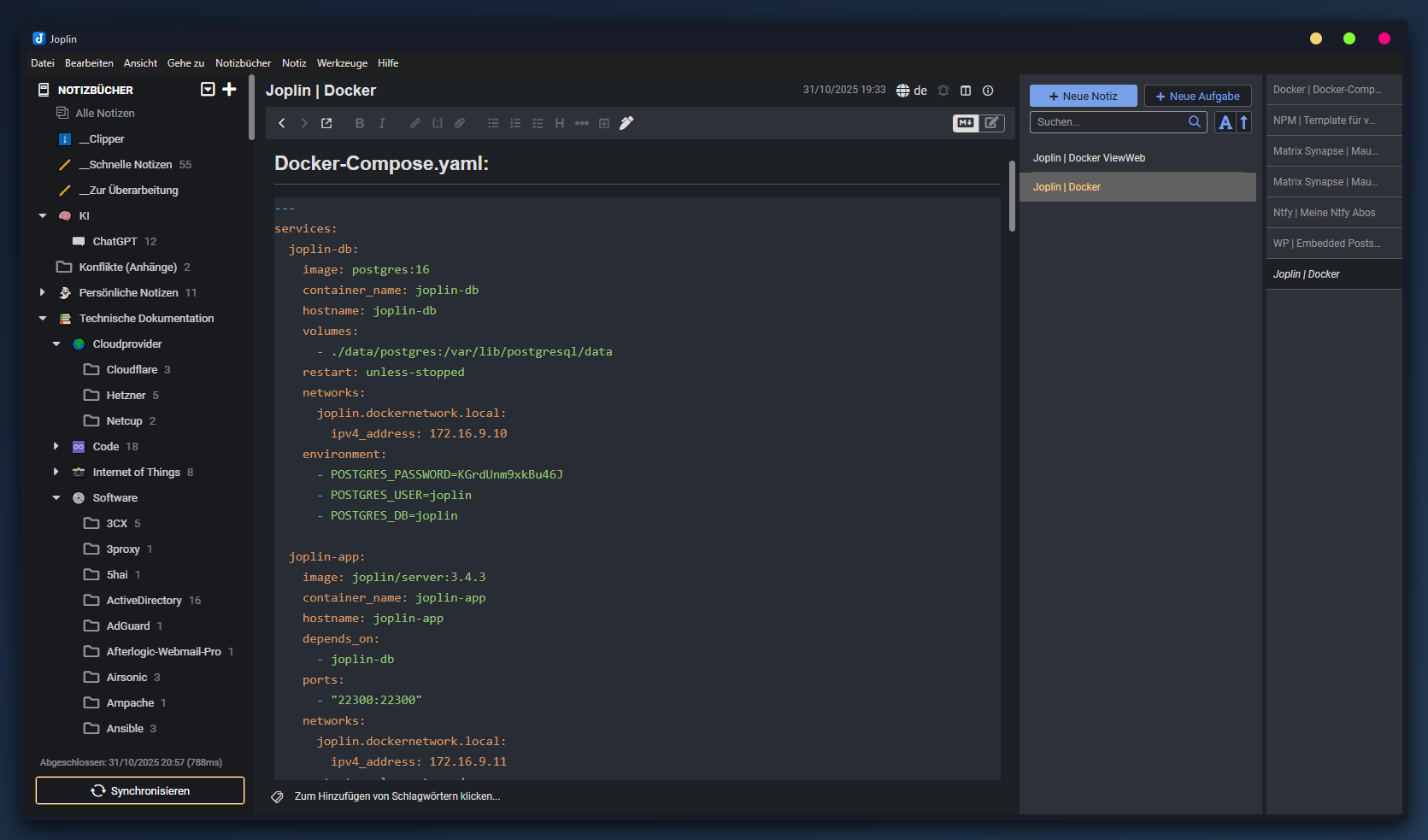This screenshot has width=1428, height=840.
Task: Click the Synchronisieren button
Action: click(x=139, y=790)
